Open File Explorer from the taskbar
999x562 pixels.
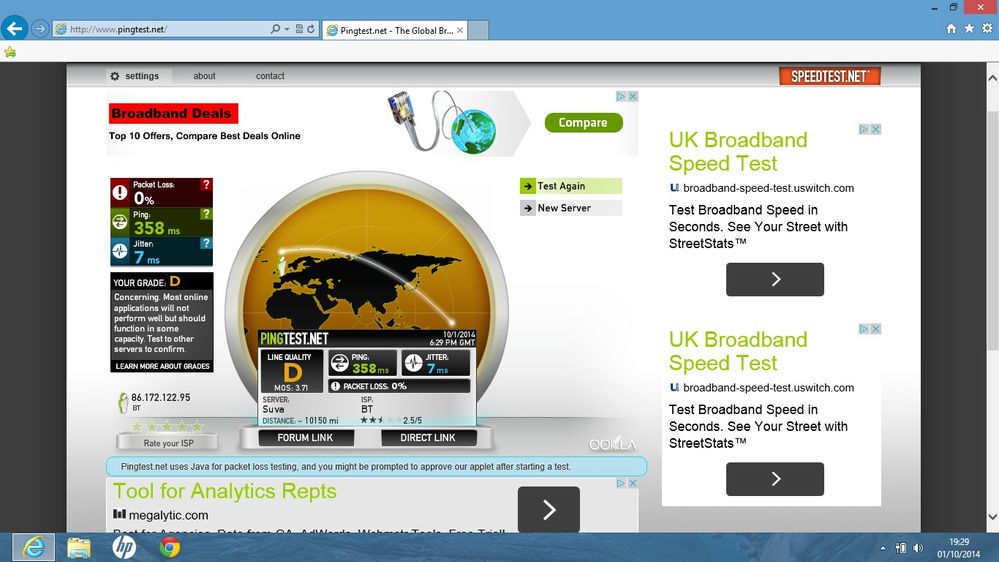(x=79, y=548)
